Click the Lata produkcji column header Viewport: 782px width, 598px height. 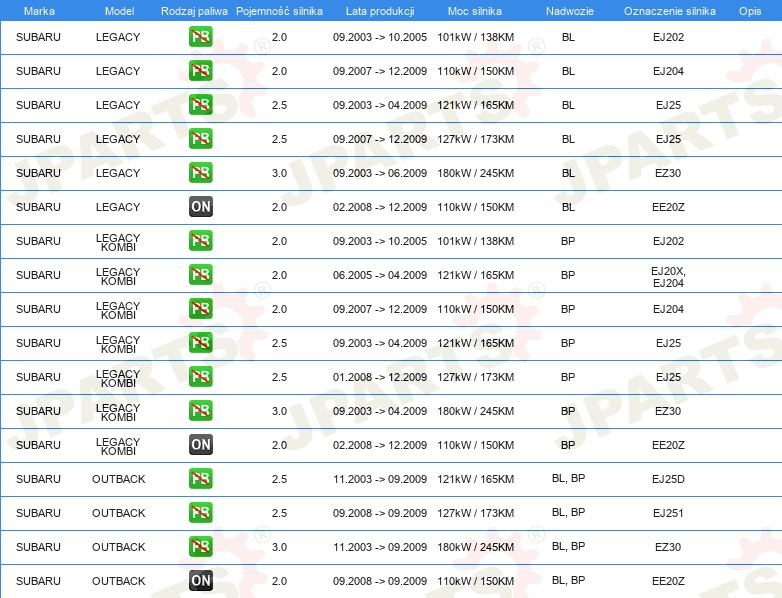380,11
